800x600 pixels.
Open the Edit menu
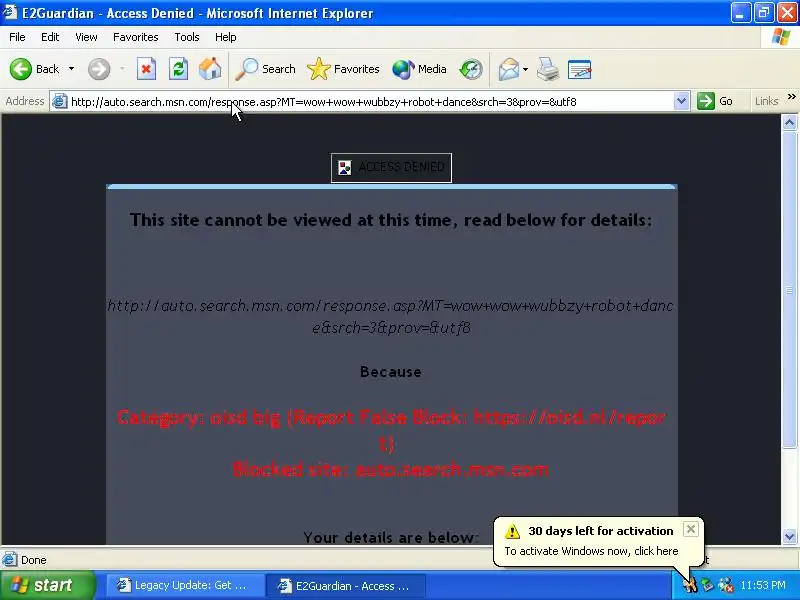click(x=50, y=37)
